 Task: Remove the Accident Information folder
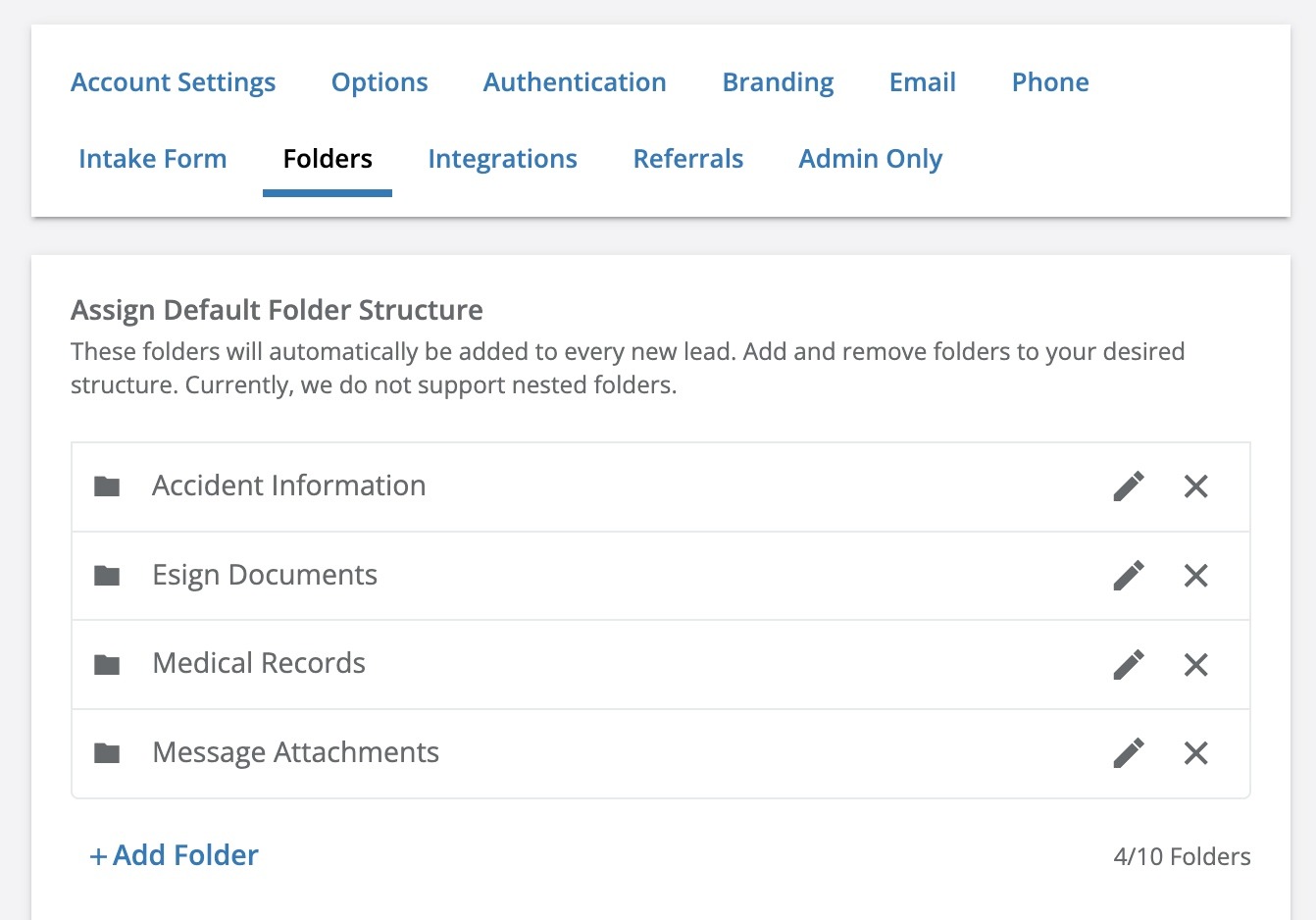(1195, 486)
